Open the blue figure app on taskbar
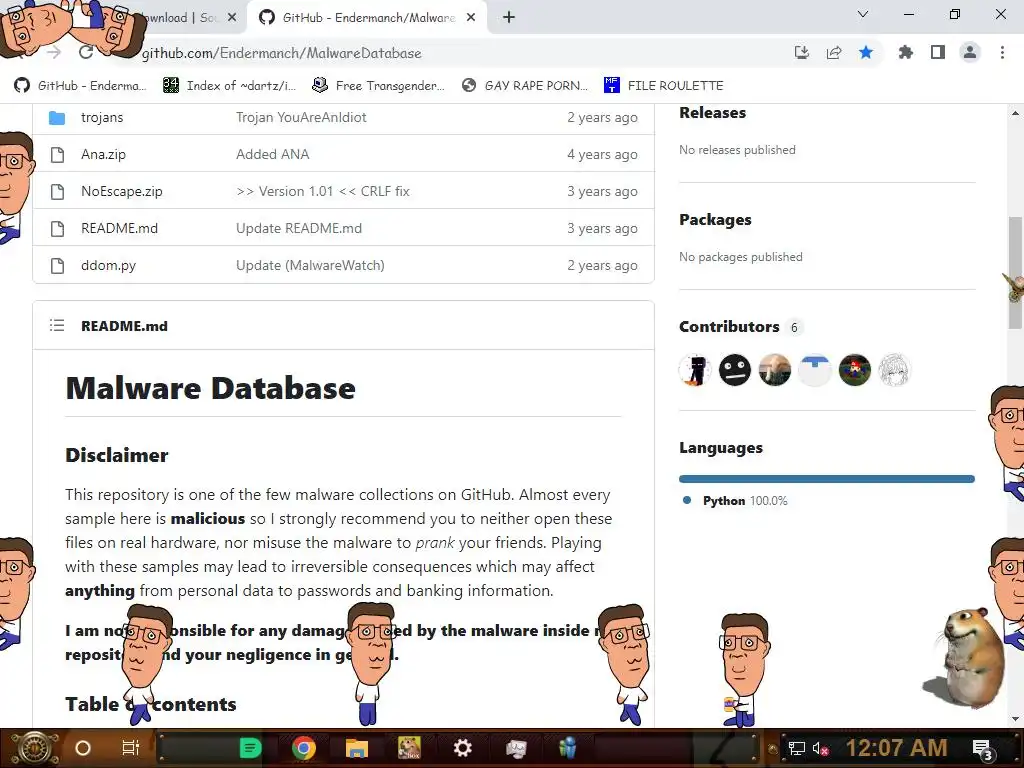Image resolution: width=1024 pixels, height=768 pixels. (568, 748)
